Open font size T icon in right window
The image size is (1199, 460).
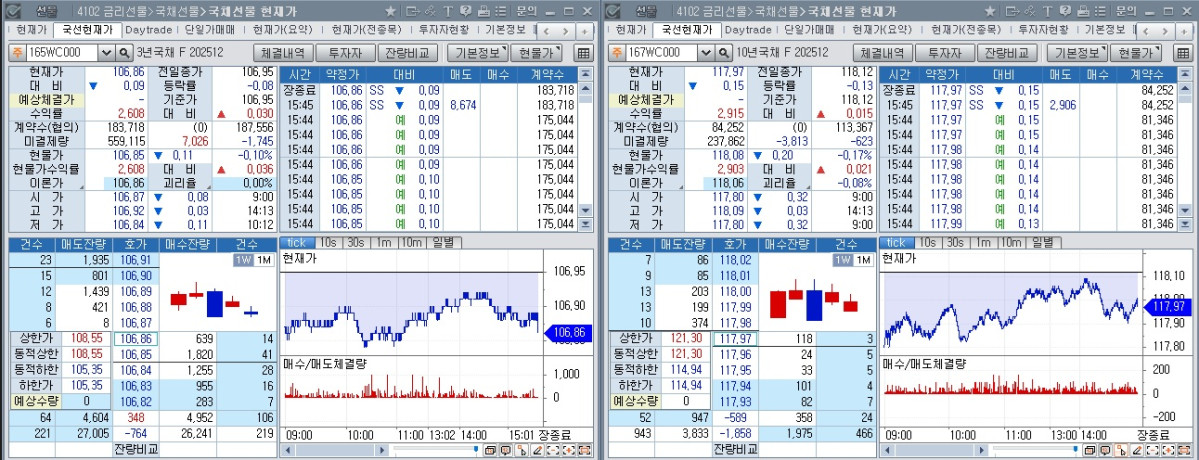pyautogui.click(x=1047, y=11)
